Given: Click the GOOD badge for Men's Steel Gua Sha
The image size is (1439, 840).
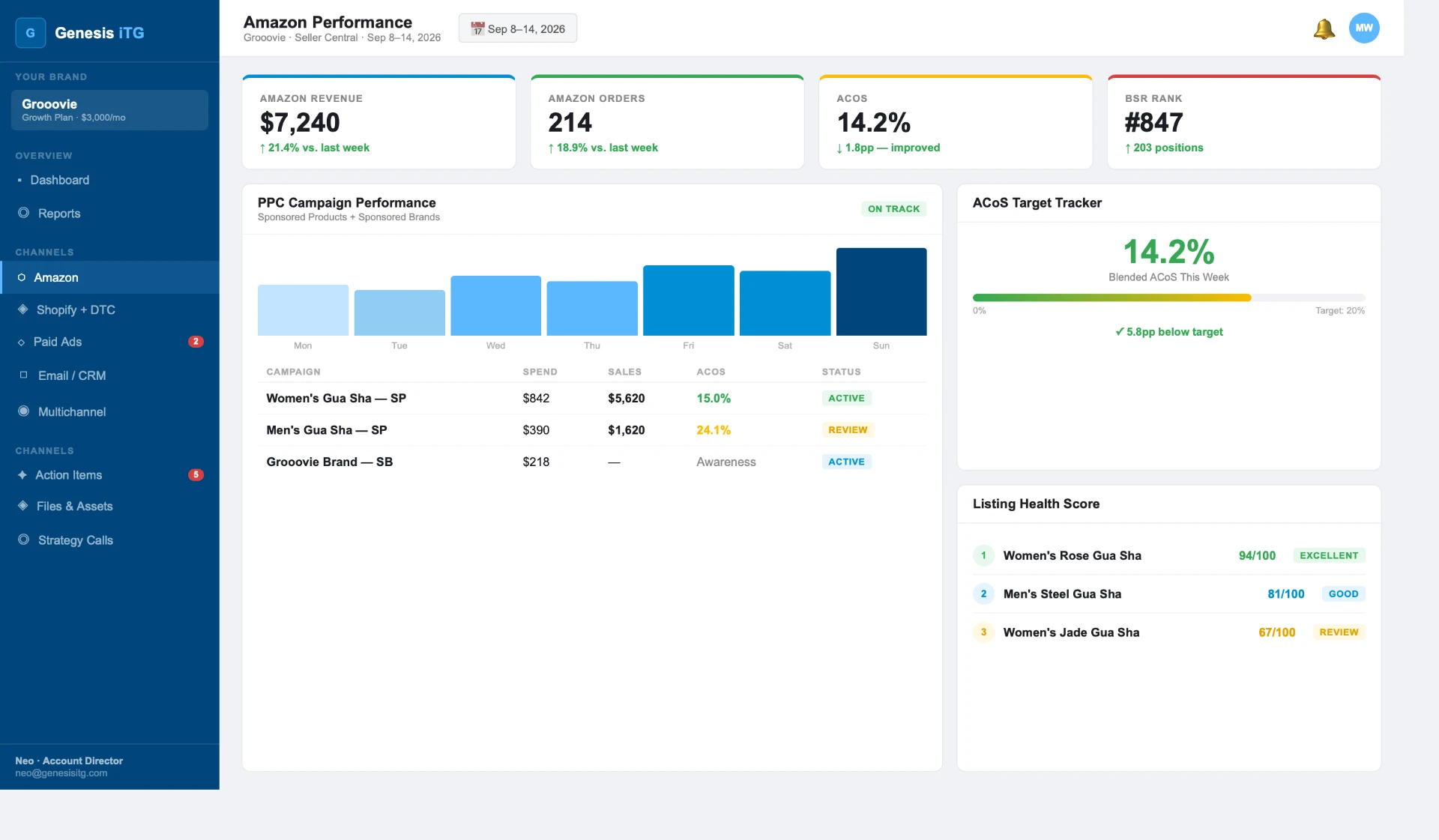Looking at the screenshot, I should pyautogui.click(x=1343, y=593).
